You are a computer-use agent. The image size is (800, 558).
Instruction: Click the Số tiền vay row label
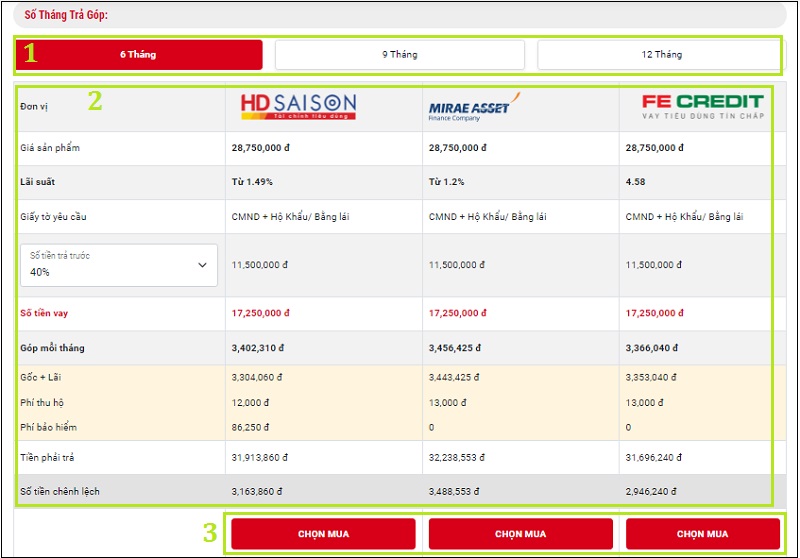[x=44, y=313]
